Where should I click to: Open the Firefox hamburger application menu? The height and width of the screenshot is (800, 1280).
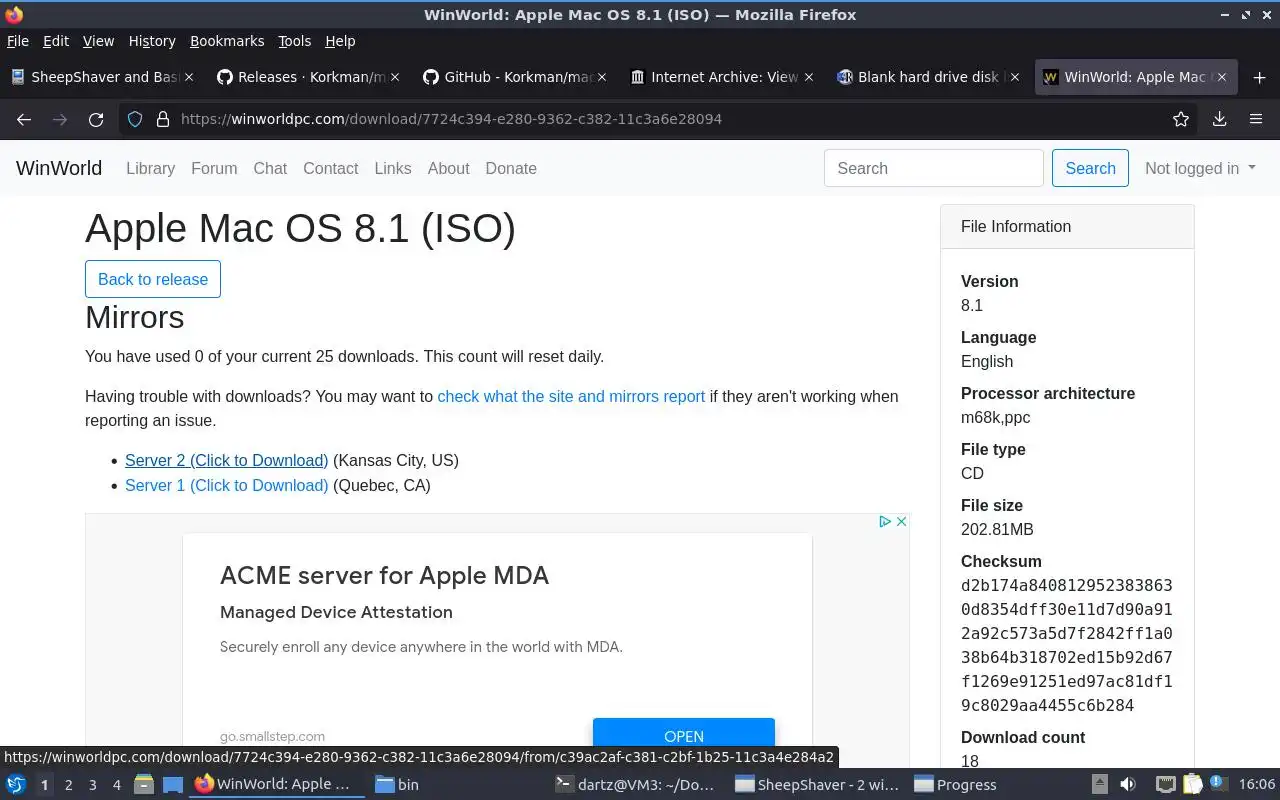pos(1256,119)
